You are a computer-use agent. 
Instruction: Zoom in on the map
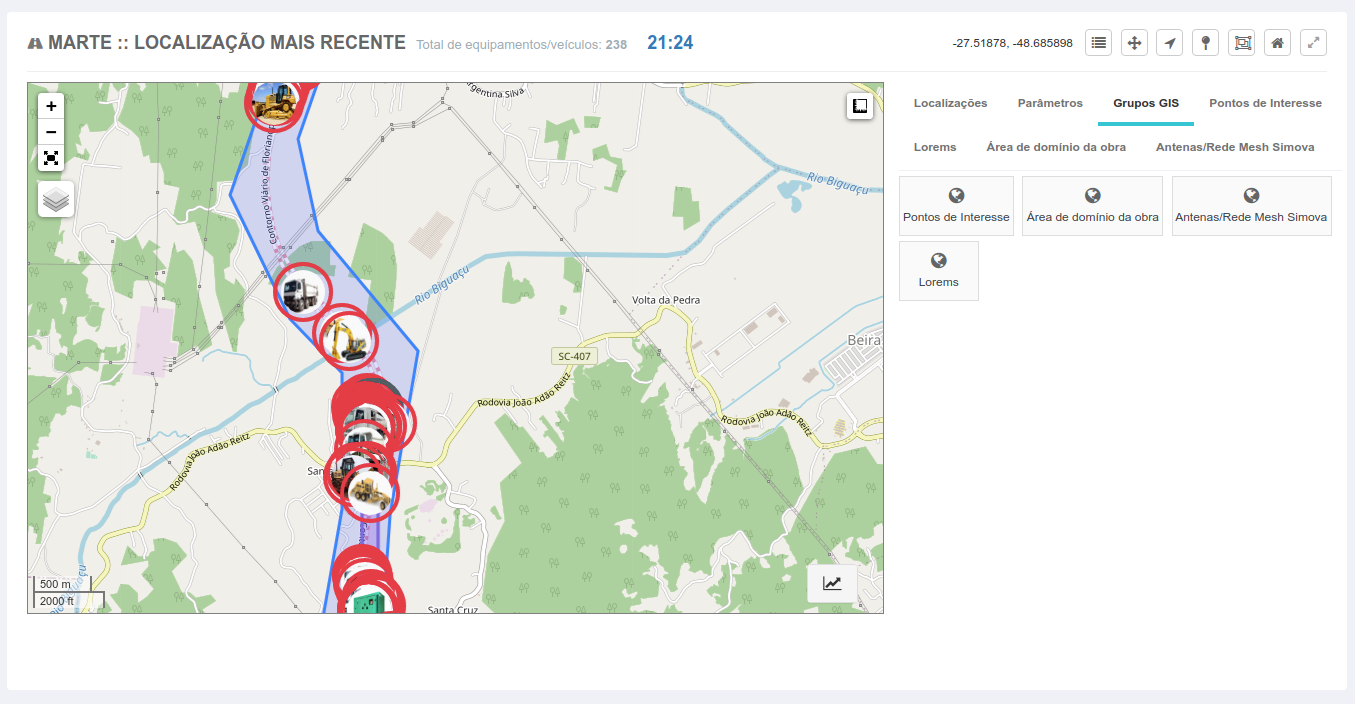[51, 106]
